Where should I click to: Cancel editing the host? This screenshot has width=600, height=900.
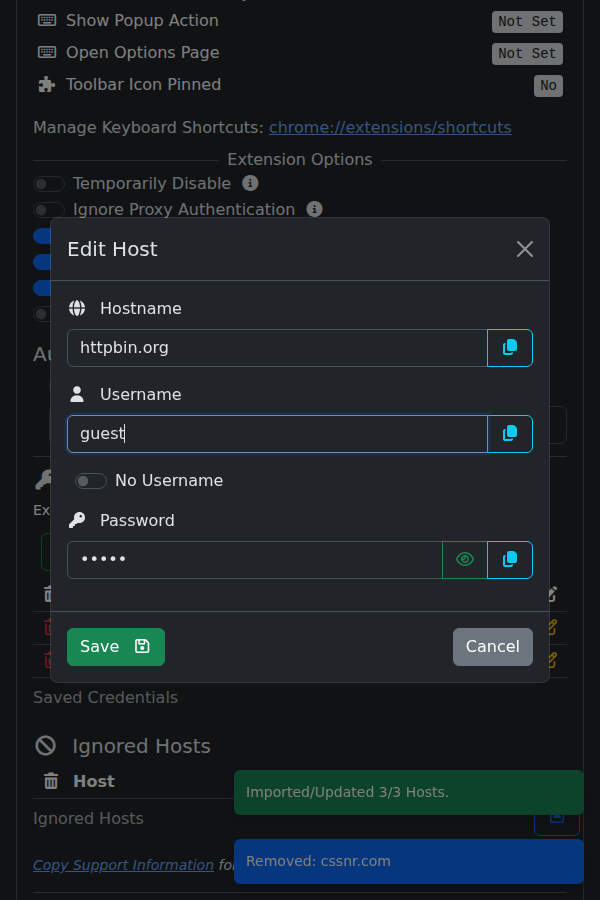click(492, 647)
